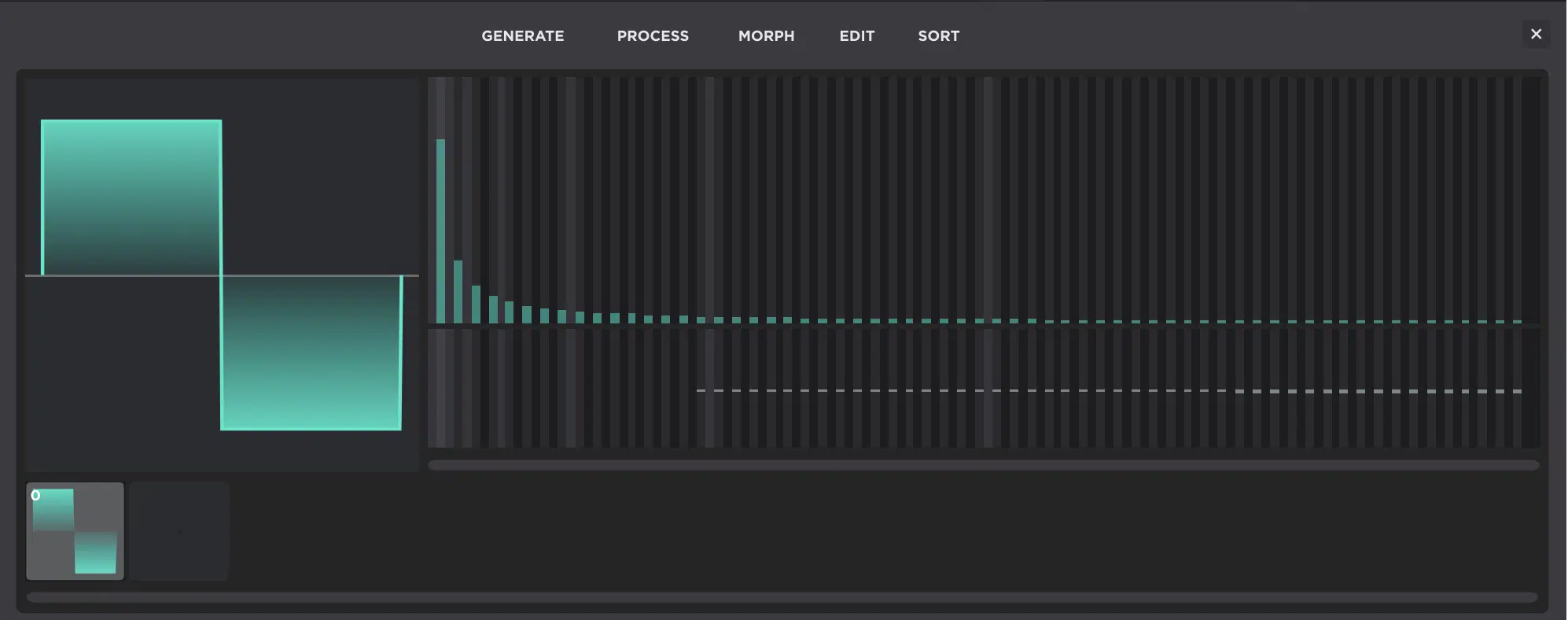
Task: Select the frame 0 square wave thumbnail
Action: coord(75,531)
